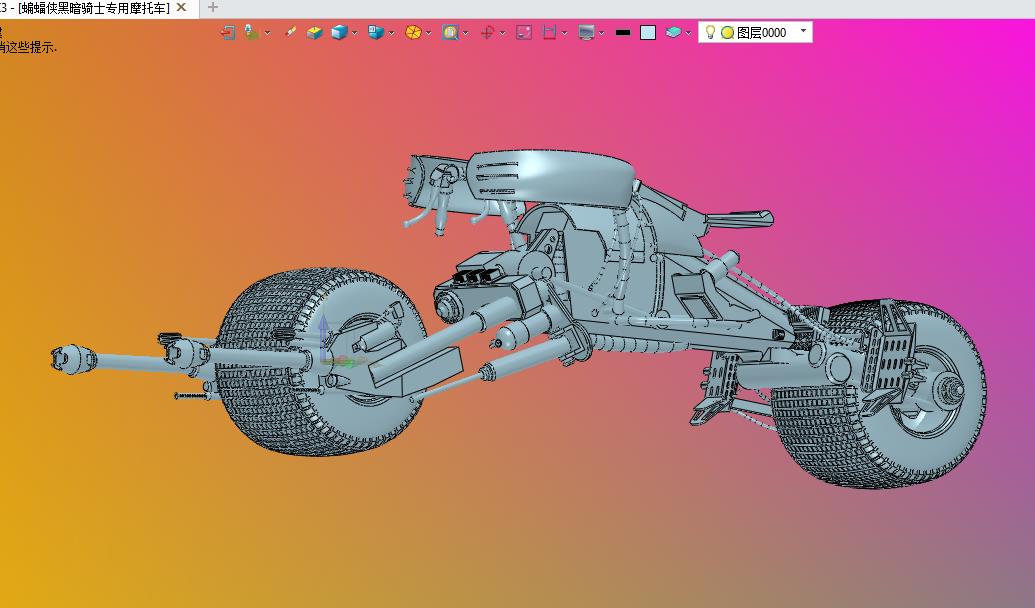Click the light blue face color swatch
The image size is (1035, 608).
[x=648, y=32]
